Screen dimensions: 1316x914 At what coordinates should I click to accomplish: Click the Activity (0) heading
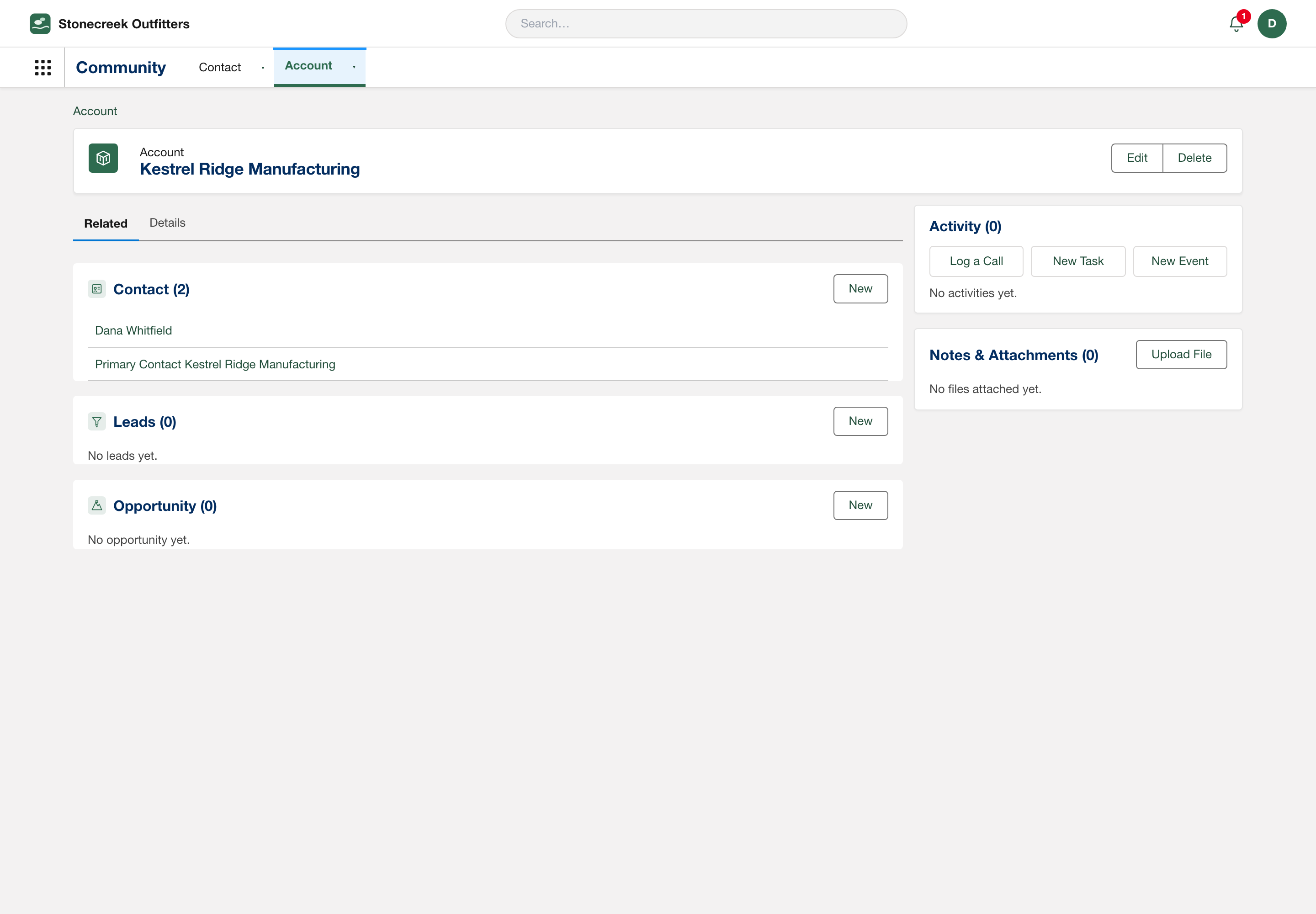point(965,226)
